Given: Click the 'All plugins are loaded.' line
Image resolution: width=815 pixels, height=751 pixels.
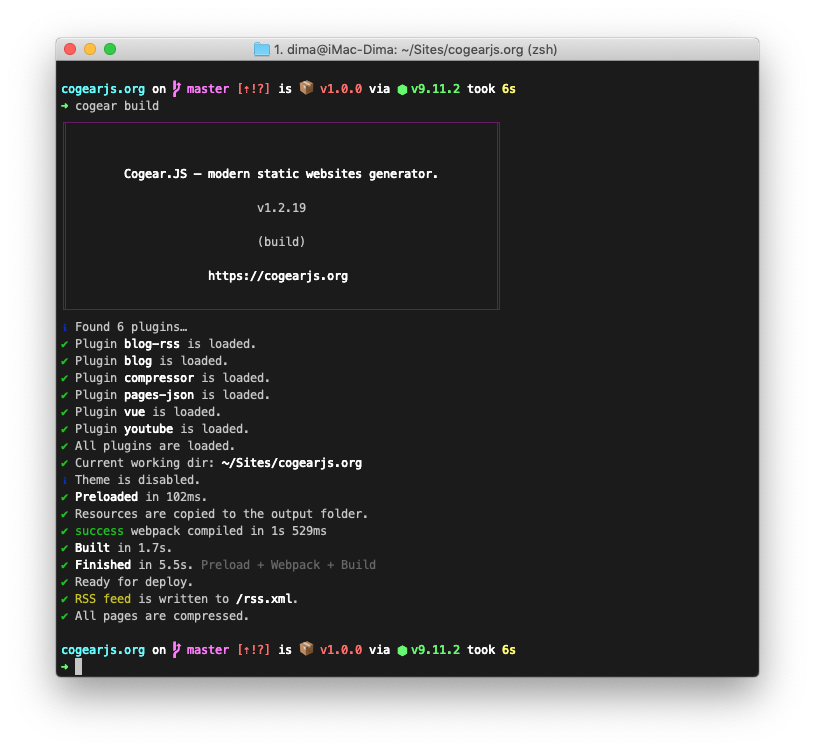Looking at the screenshot, I should [x=155, y=446].
